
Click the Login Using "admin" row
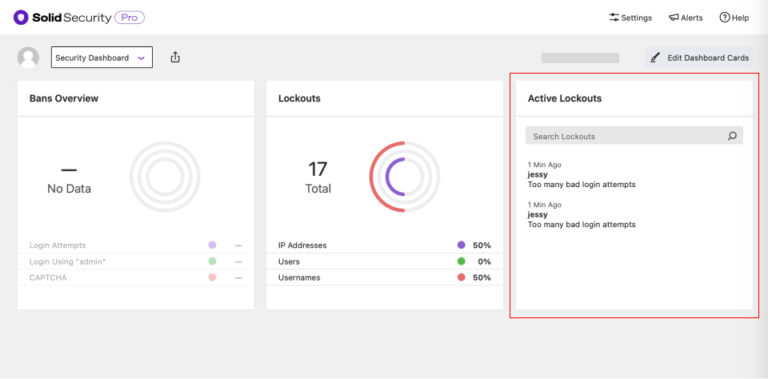(x=135, y=261)
